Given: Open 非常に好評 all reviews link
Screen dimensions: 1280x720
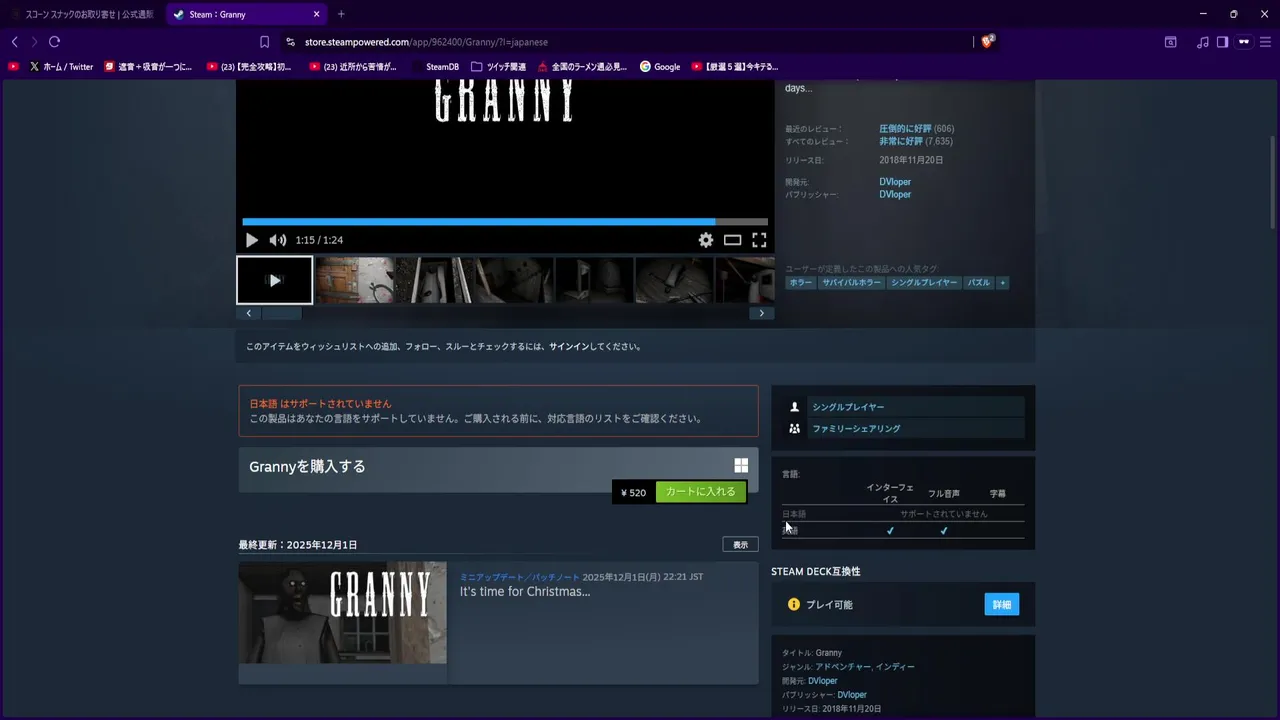Looking at the screenshot, I should [x=901, y=142].
